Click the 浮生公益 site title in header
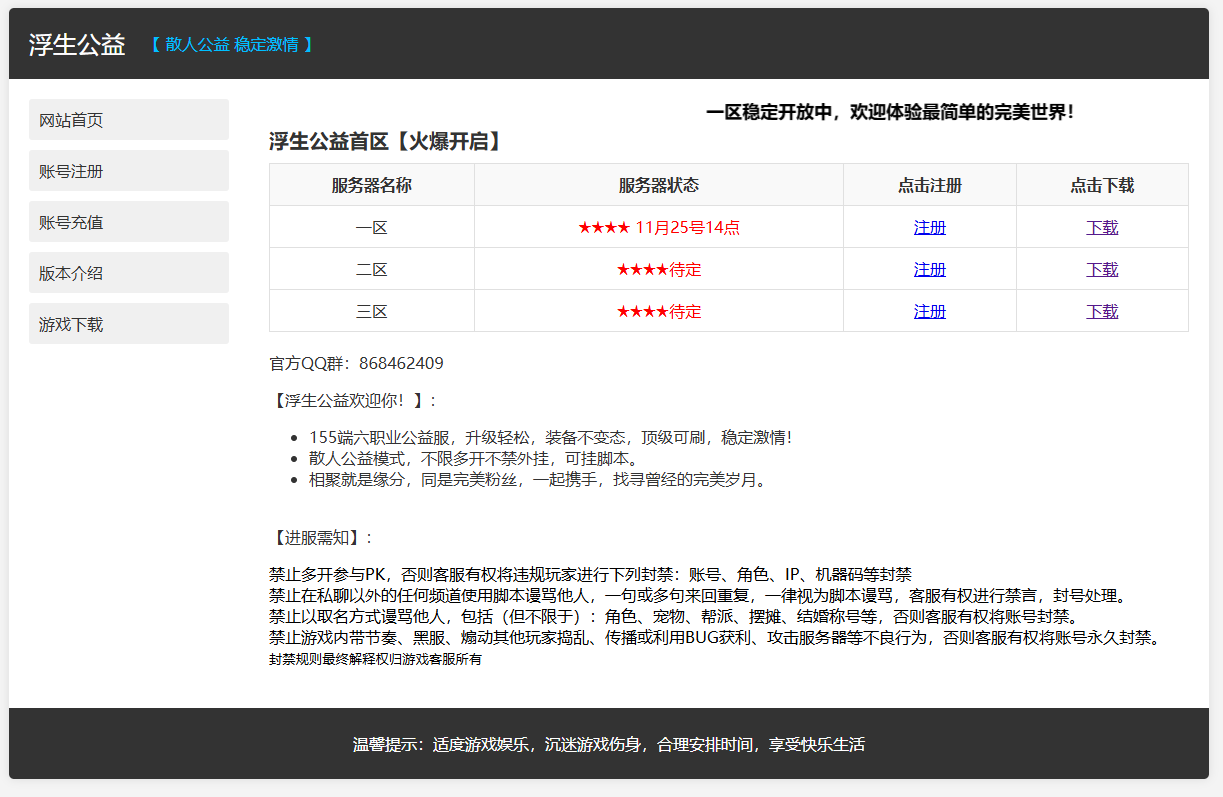Image resolution: width=1223 pixels, height=797 pixels. [x=77, y=44]
